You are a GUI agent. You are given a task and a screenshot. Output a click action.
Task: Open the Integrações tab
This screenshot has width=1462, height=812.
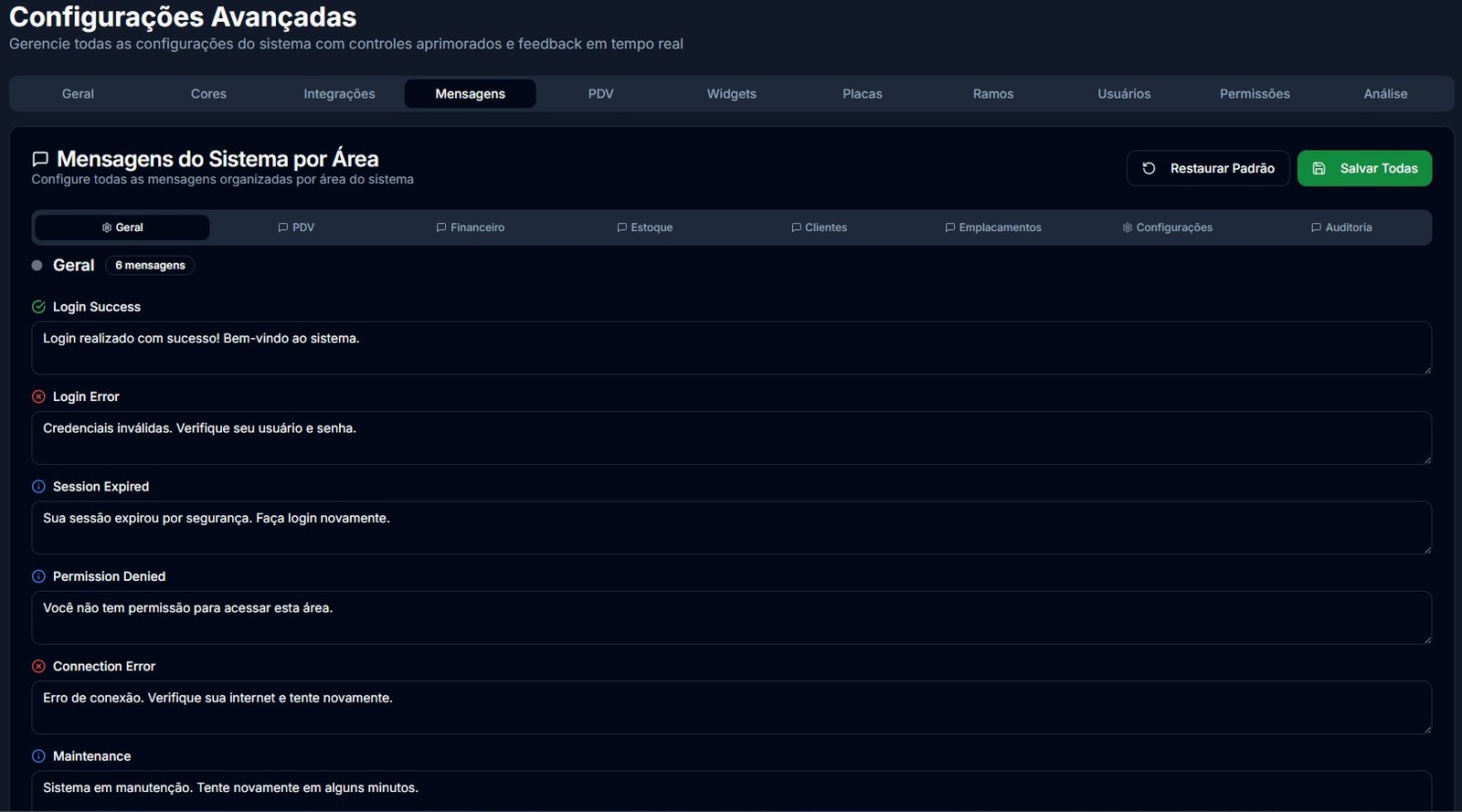339,94
